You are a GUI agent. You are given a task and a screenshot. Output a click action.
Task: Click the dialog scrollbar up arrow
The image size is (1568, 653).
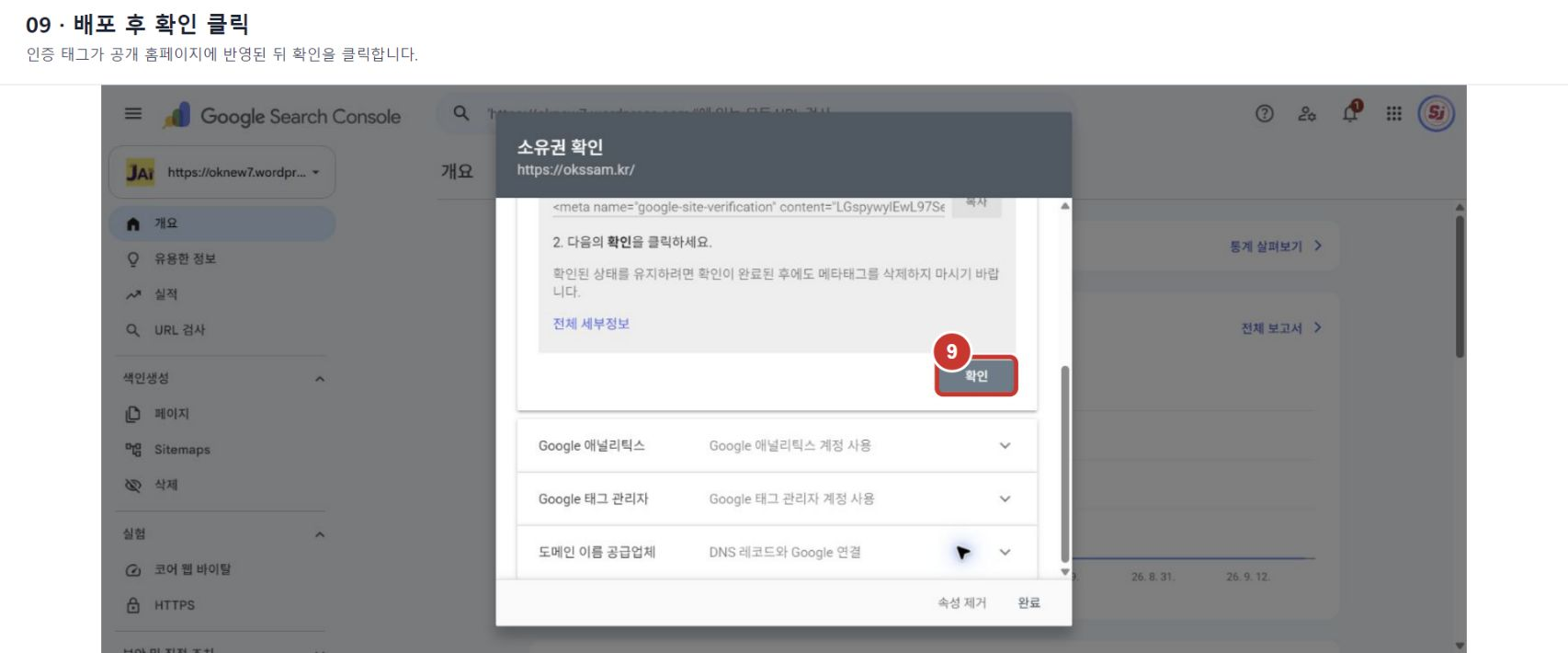[1065, 206]
